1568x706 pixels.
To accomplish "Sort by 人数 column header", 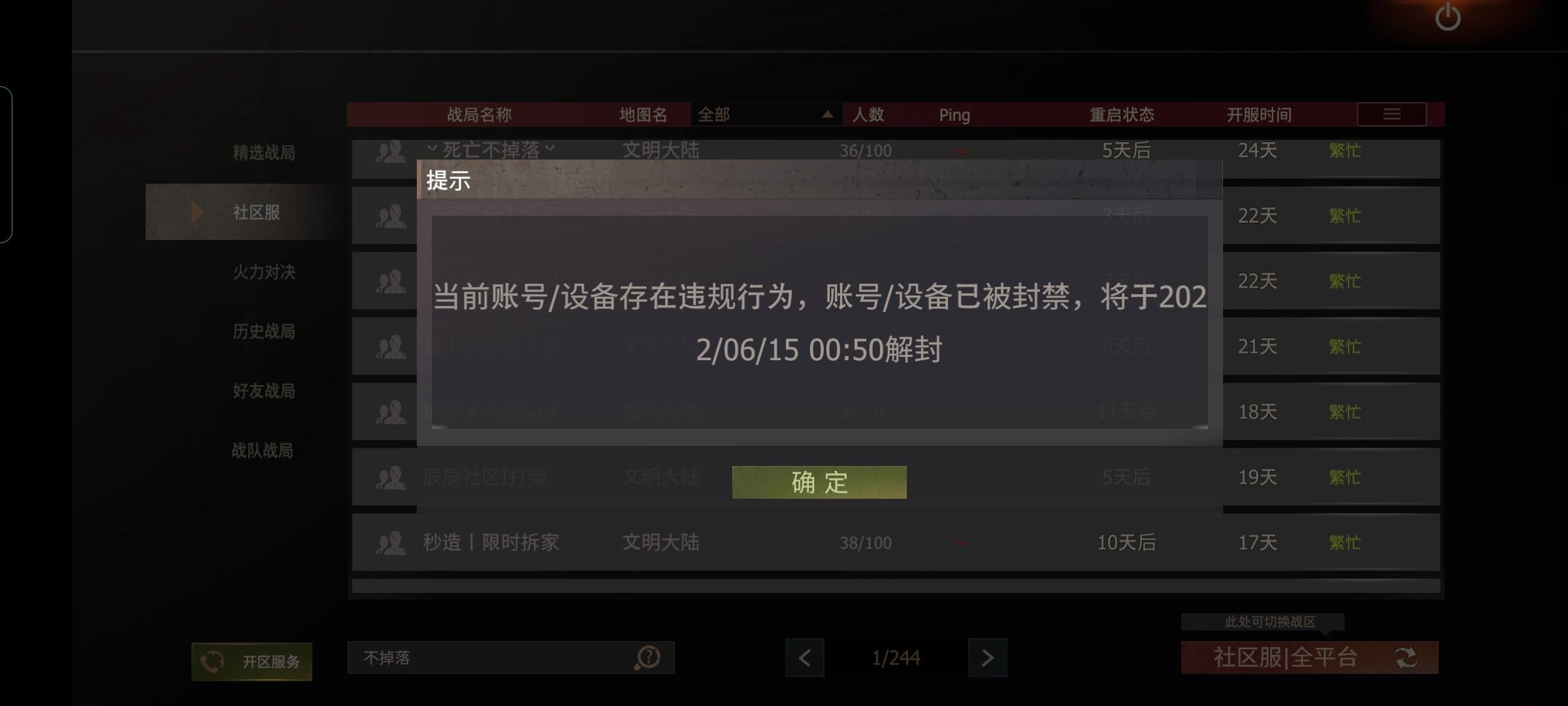I will pos(868,115).
